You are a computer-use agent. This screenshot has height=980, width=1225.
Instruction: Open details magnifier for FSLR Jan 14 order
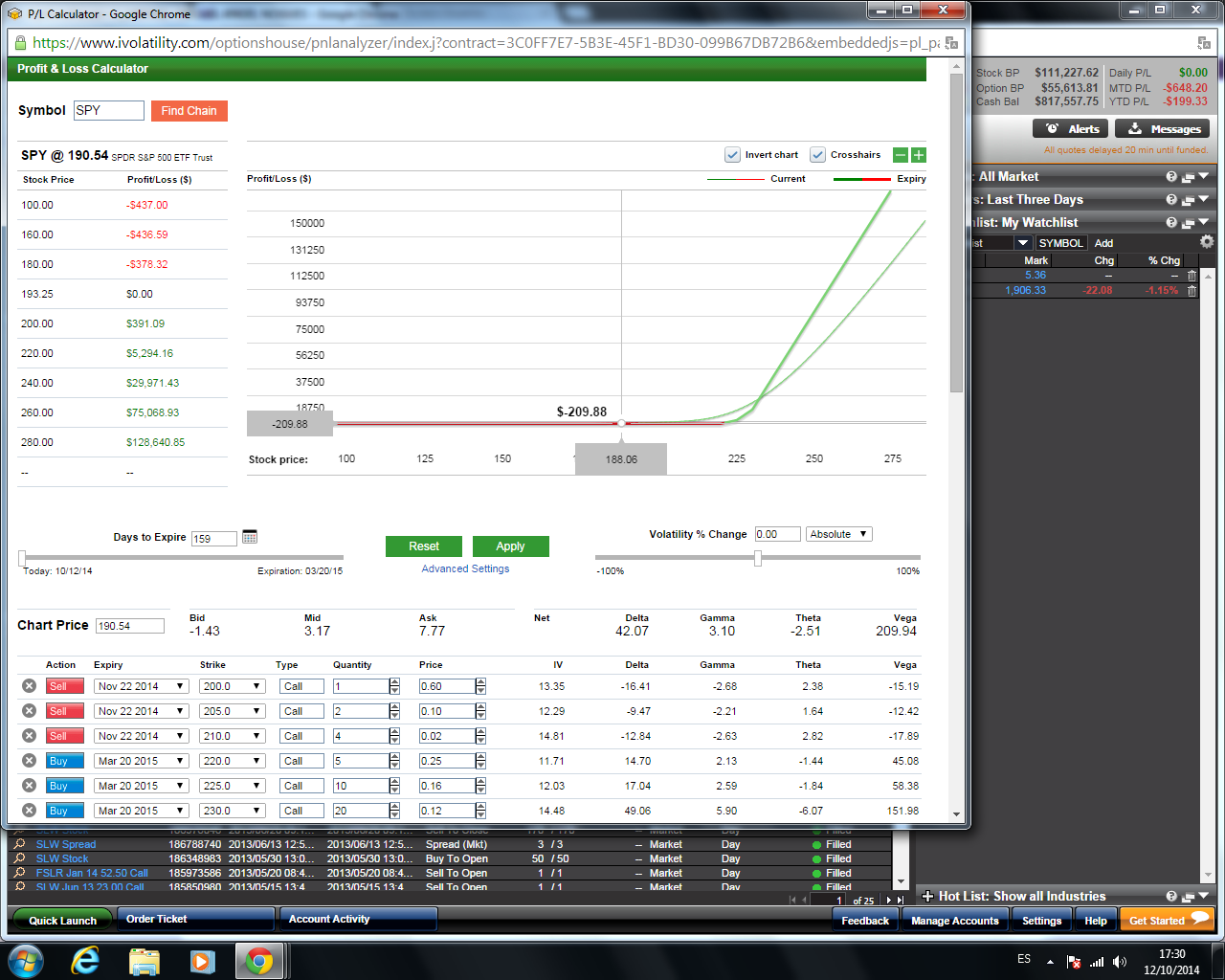19,873
